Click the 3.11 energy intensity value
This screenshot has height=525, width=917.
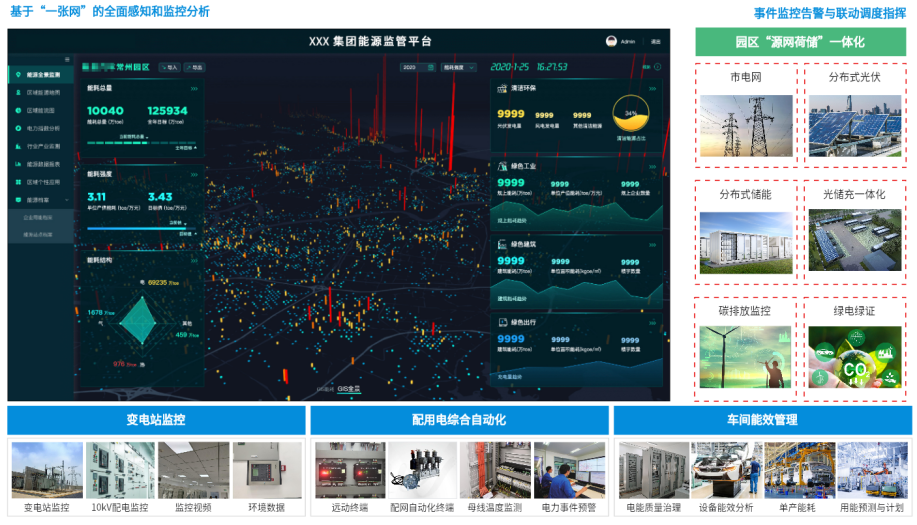click(96, 197)
